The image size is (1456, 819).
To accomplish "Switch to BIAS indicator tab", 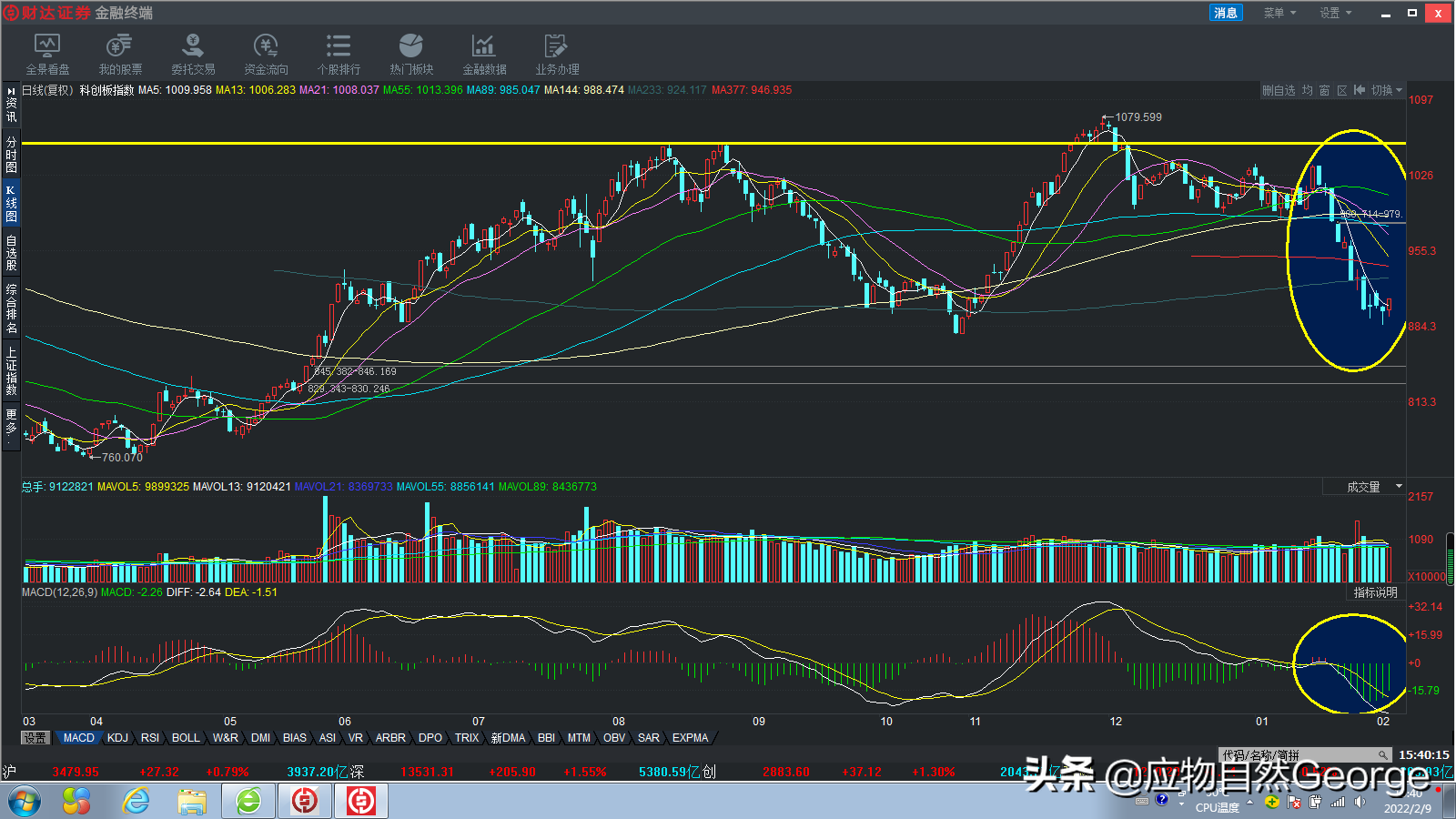I will point(295,738).
